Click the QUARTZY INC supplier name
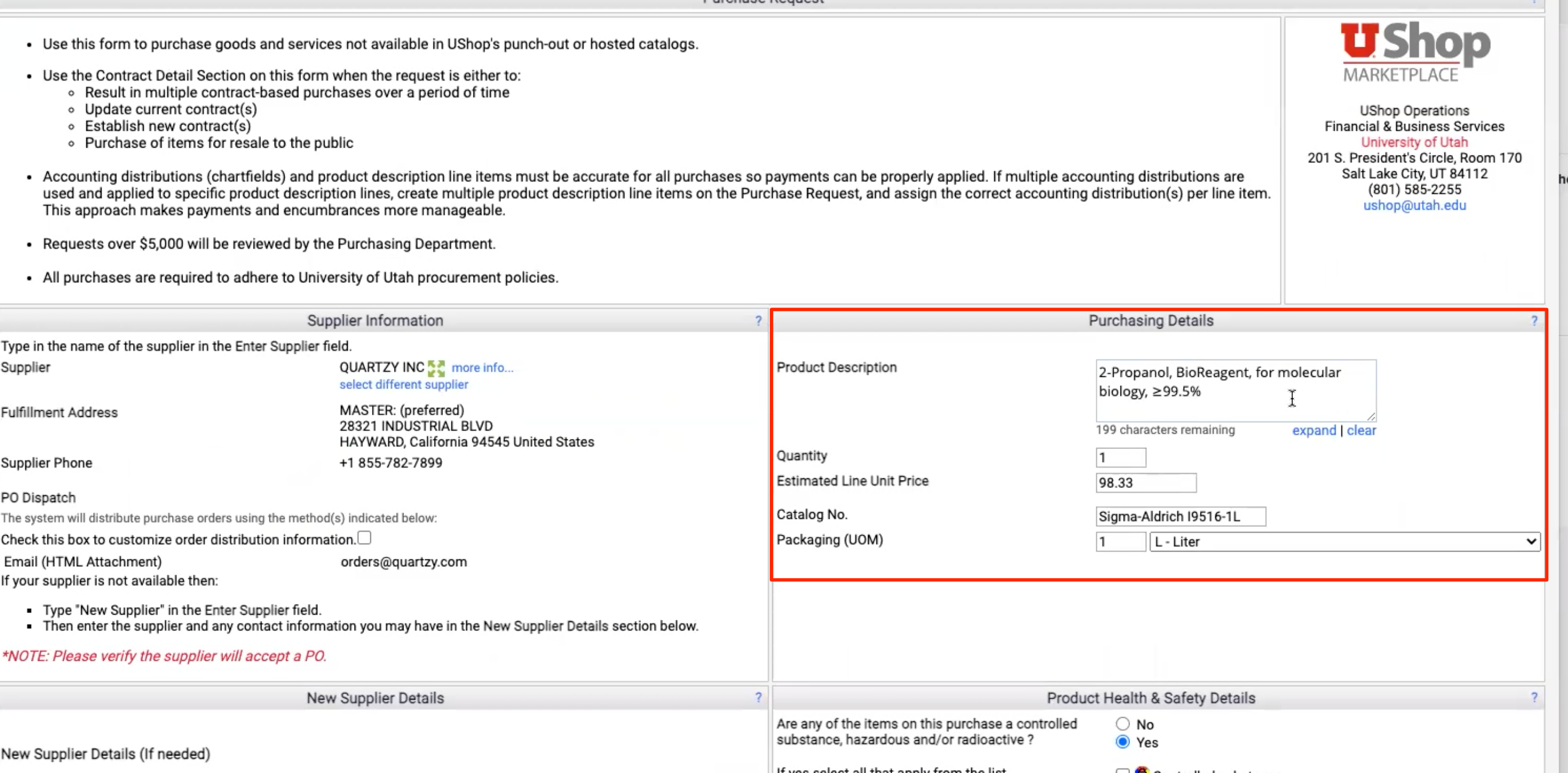This screenshot has height=773, width=1568. (382, 368)
